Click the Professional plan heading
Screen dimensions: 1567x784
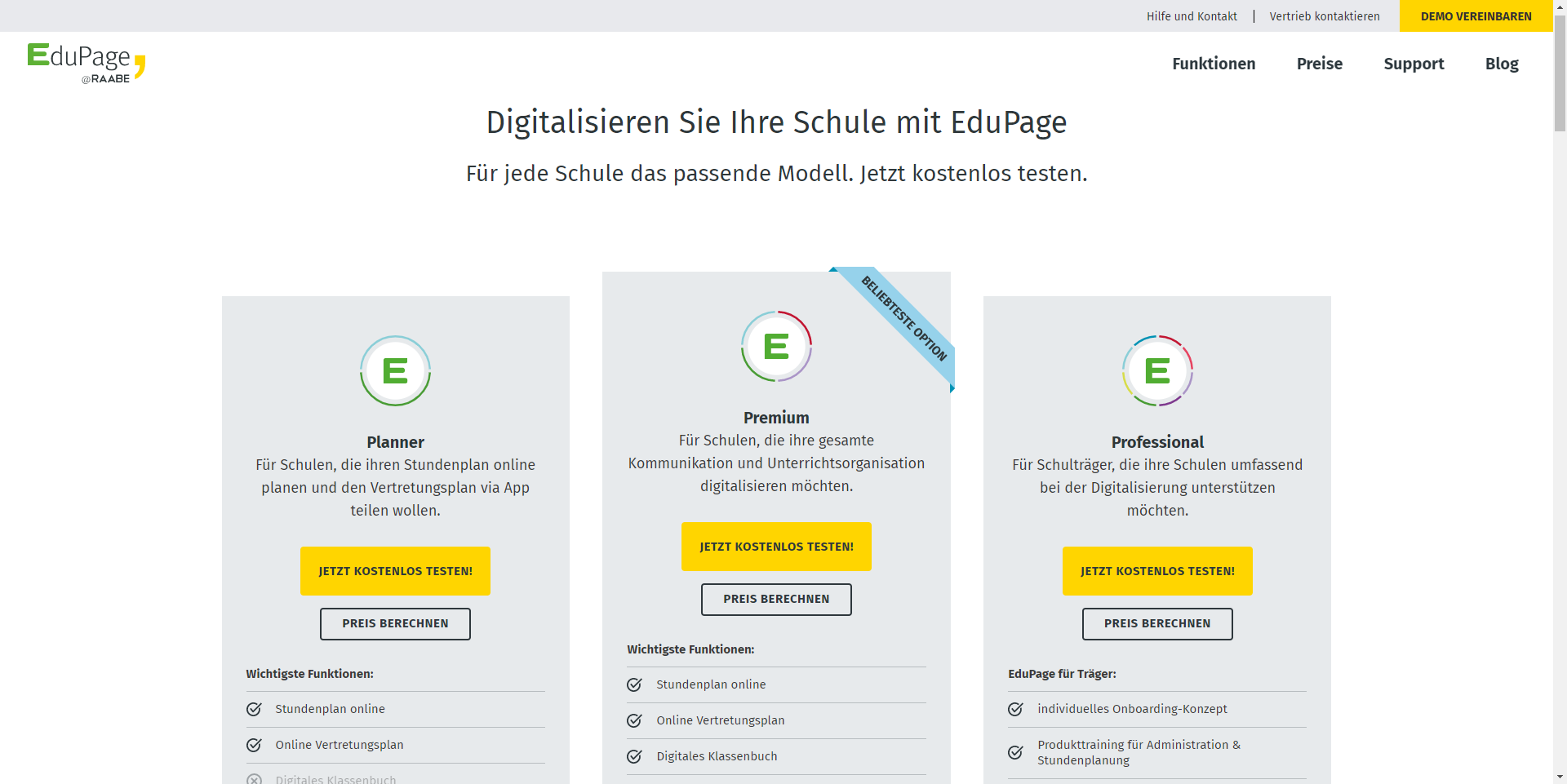[1157, 442]
